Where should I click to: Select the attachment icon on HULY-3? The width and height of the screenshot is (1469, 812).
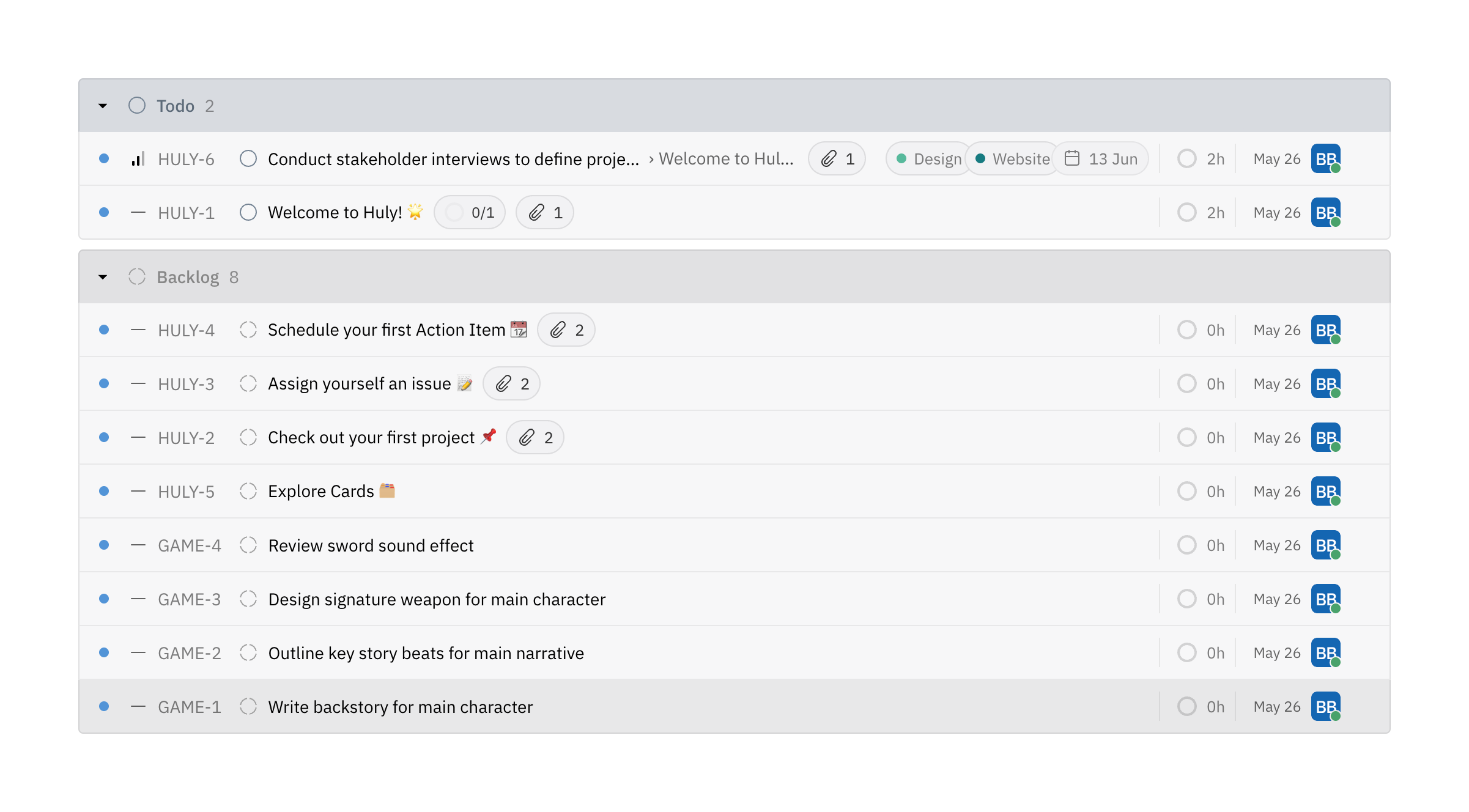pyautogui.click(x=511, y=383)
